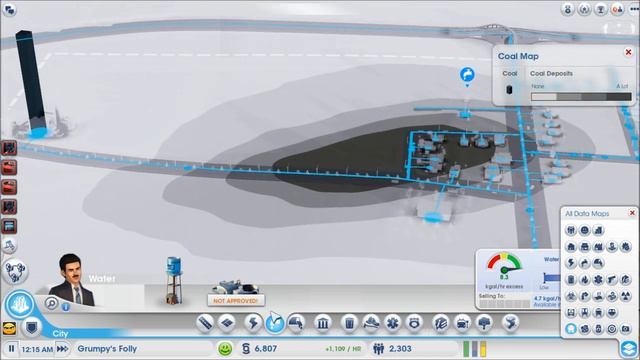Open the Power lightning-bolt menu
Image resolution: width=640 pixels, height=360 pixels.
click(253, 323)
